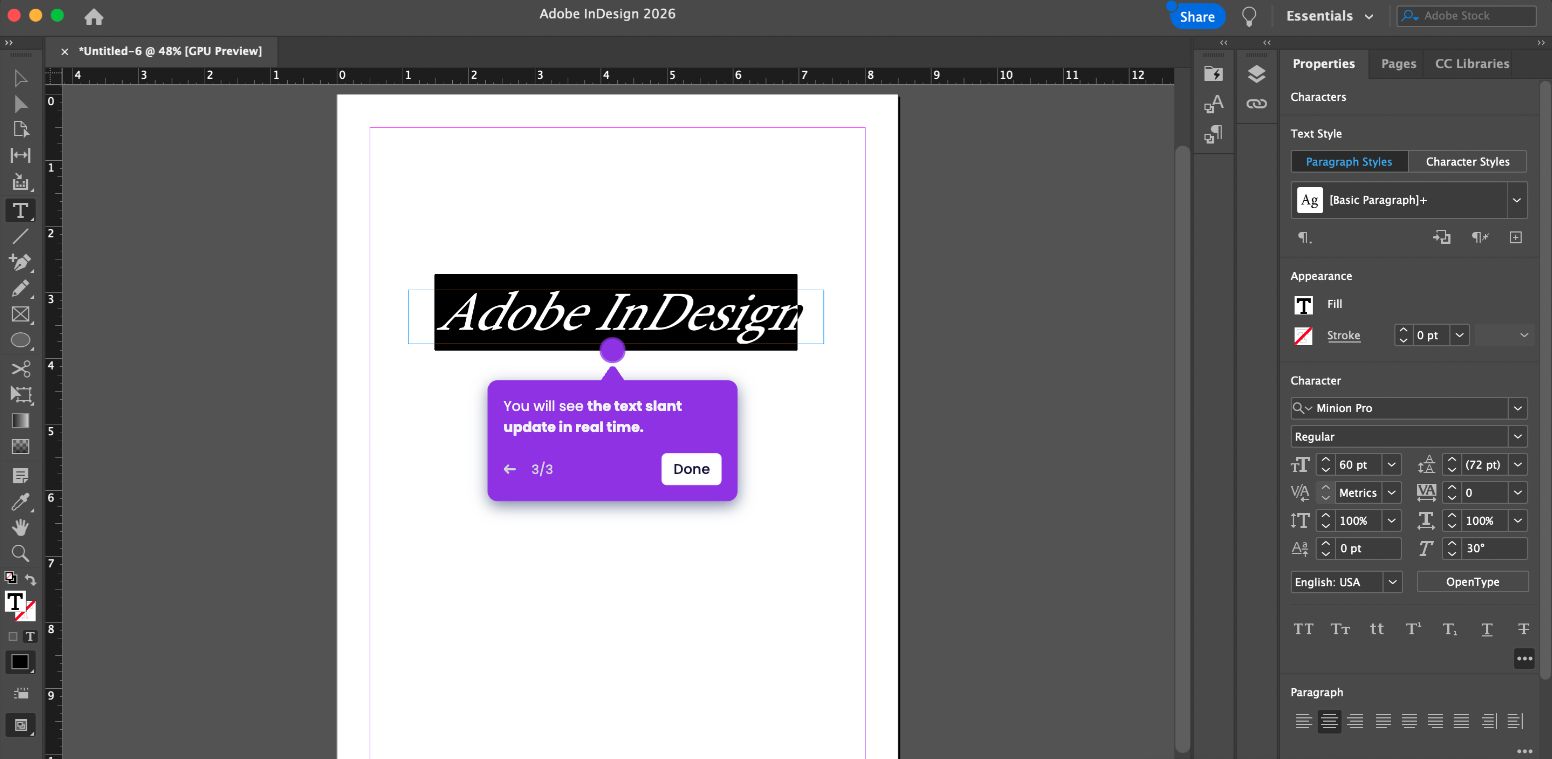Open the stroke weight 0 pt dropdown
This screenshot has width=1552, height=759.
[1460, 336]
